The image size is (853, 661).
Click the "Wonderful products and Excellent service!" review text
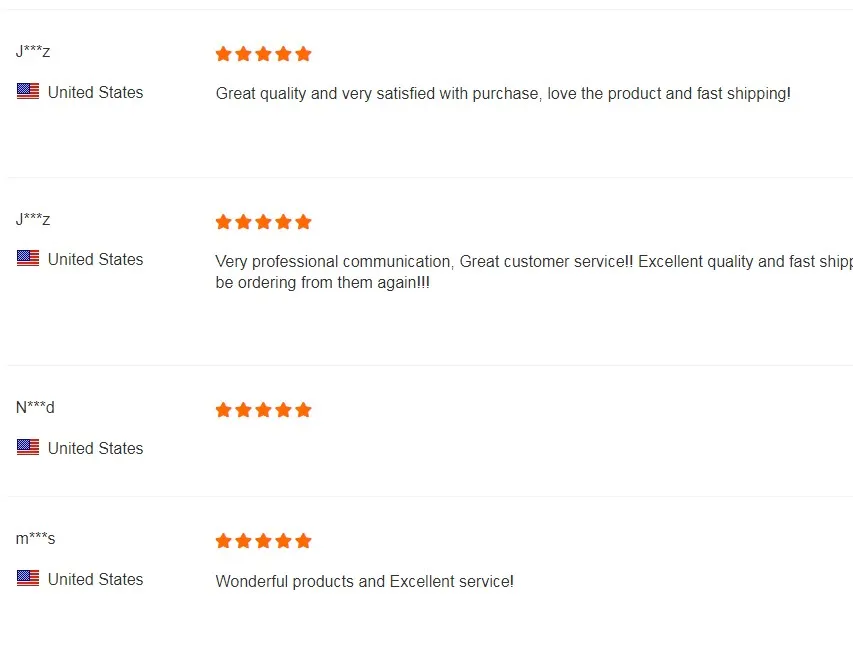pos(364,581)
